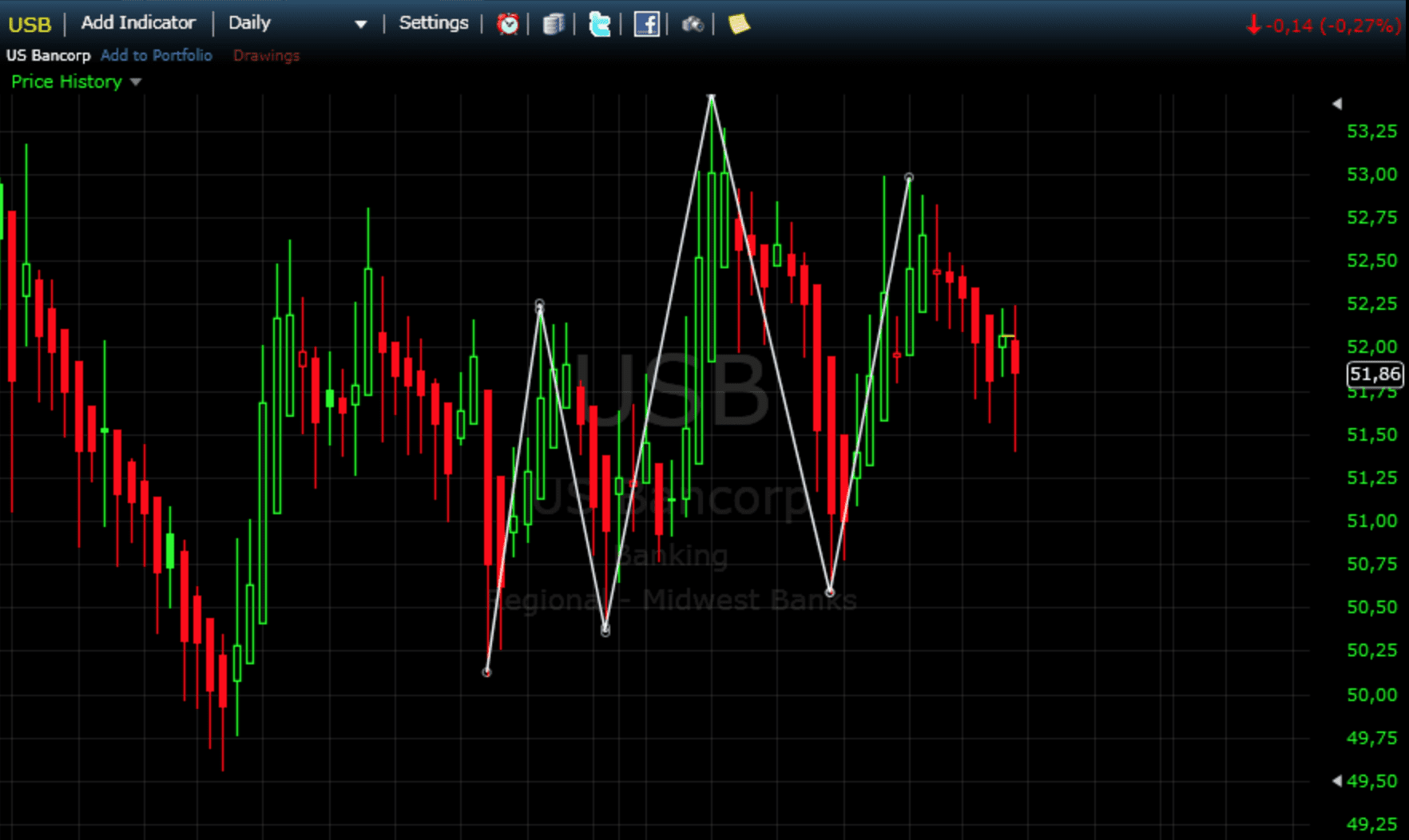
Task: Share chart via the Facebook icon
Action: tap(646, 24)
